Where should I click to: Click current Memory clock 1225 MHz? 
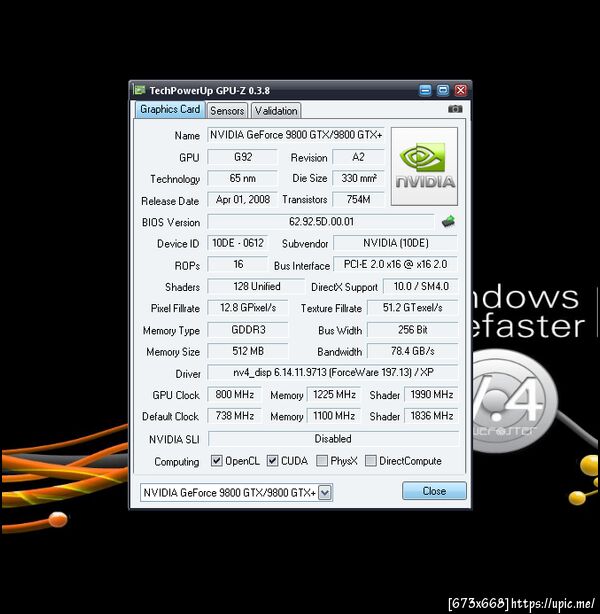[x=334, y=394]
